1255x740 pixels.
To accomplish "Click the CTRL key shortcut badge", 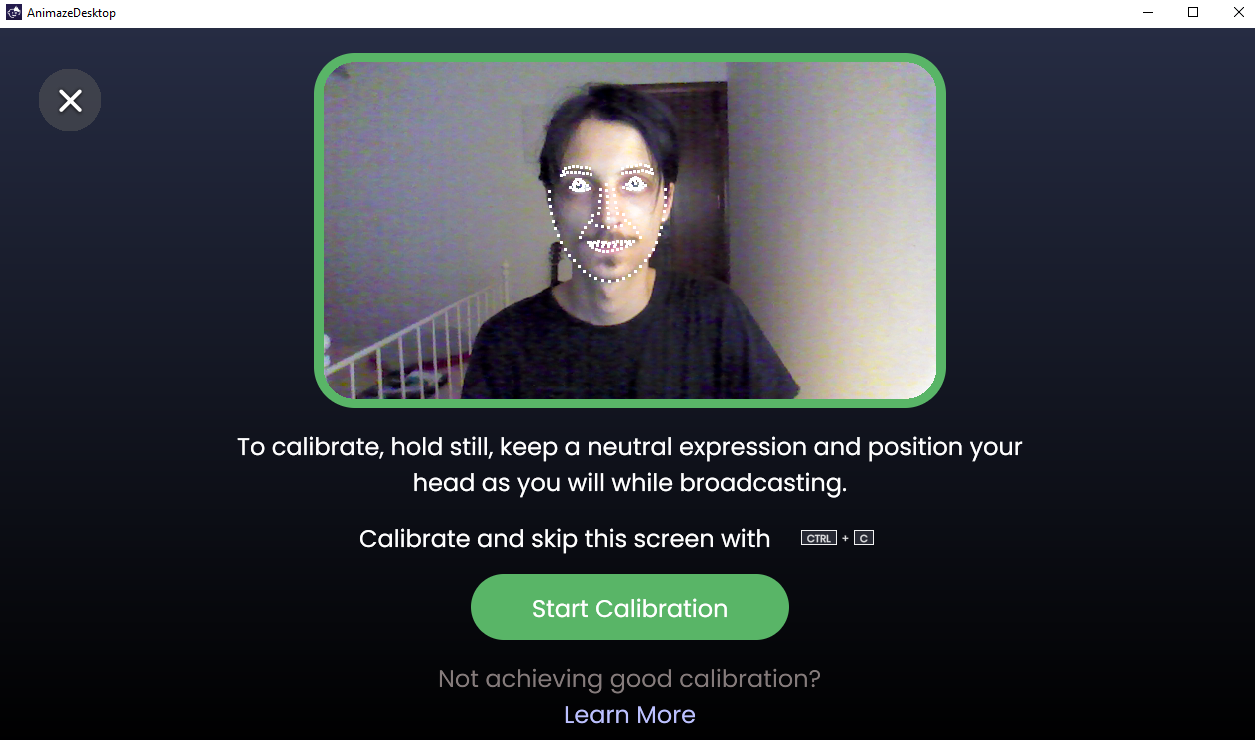I will coord(819,538).
